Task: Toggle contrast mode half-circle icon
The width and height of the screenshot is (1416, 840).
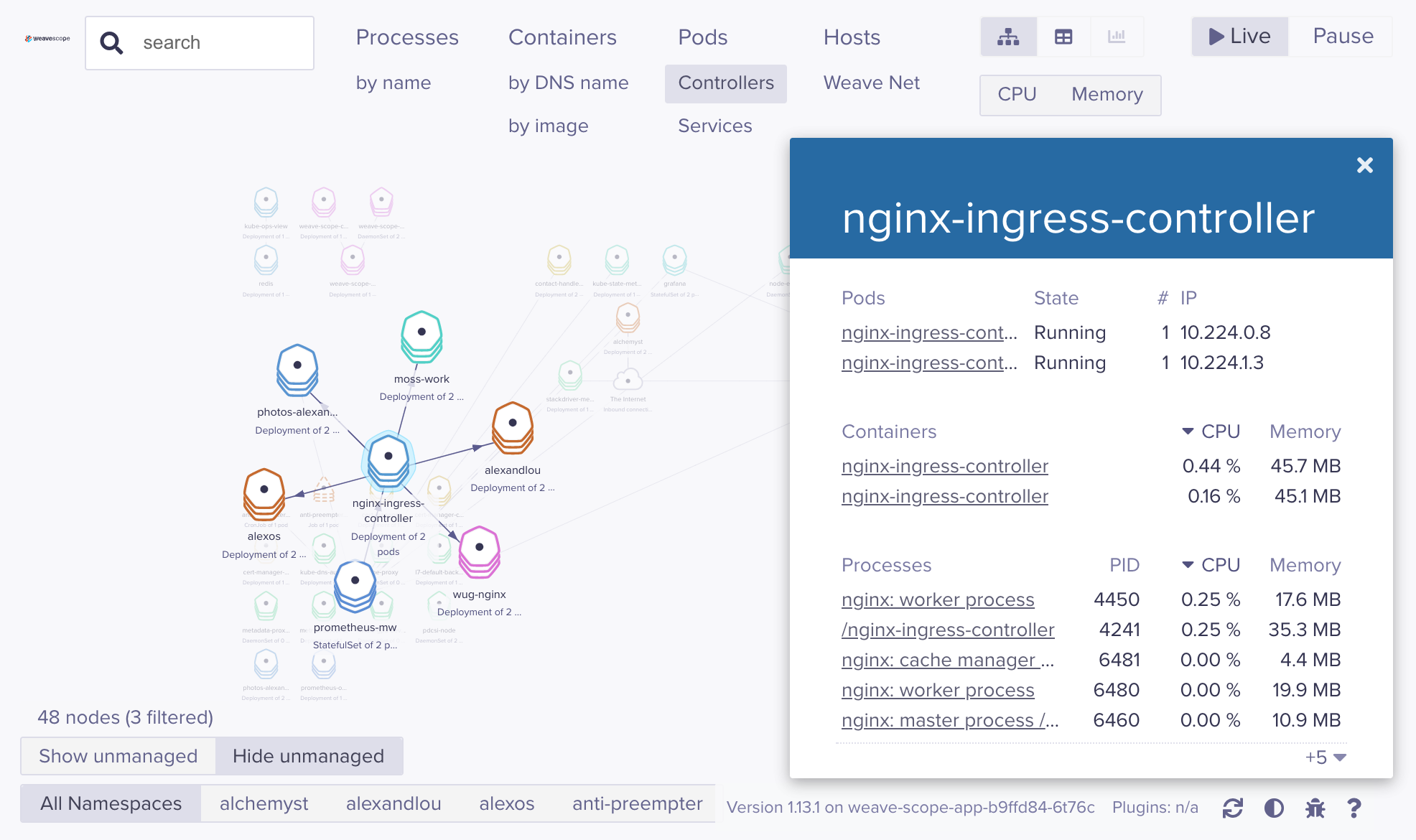Action: [x=1274, y=808]
